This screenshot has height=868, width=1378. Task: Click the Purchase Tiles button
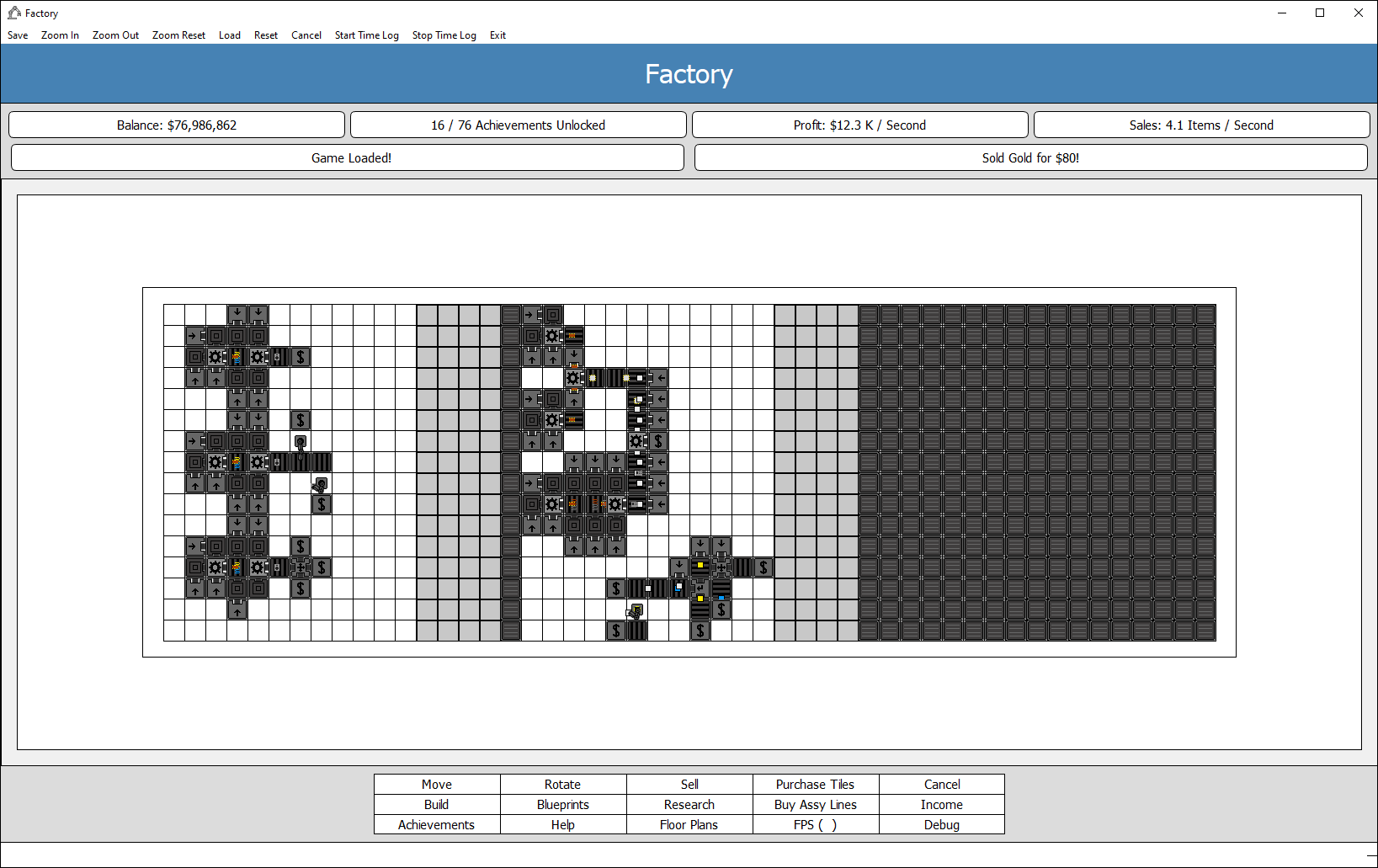[814, 784]
